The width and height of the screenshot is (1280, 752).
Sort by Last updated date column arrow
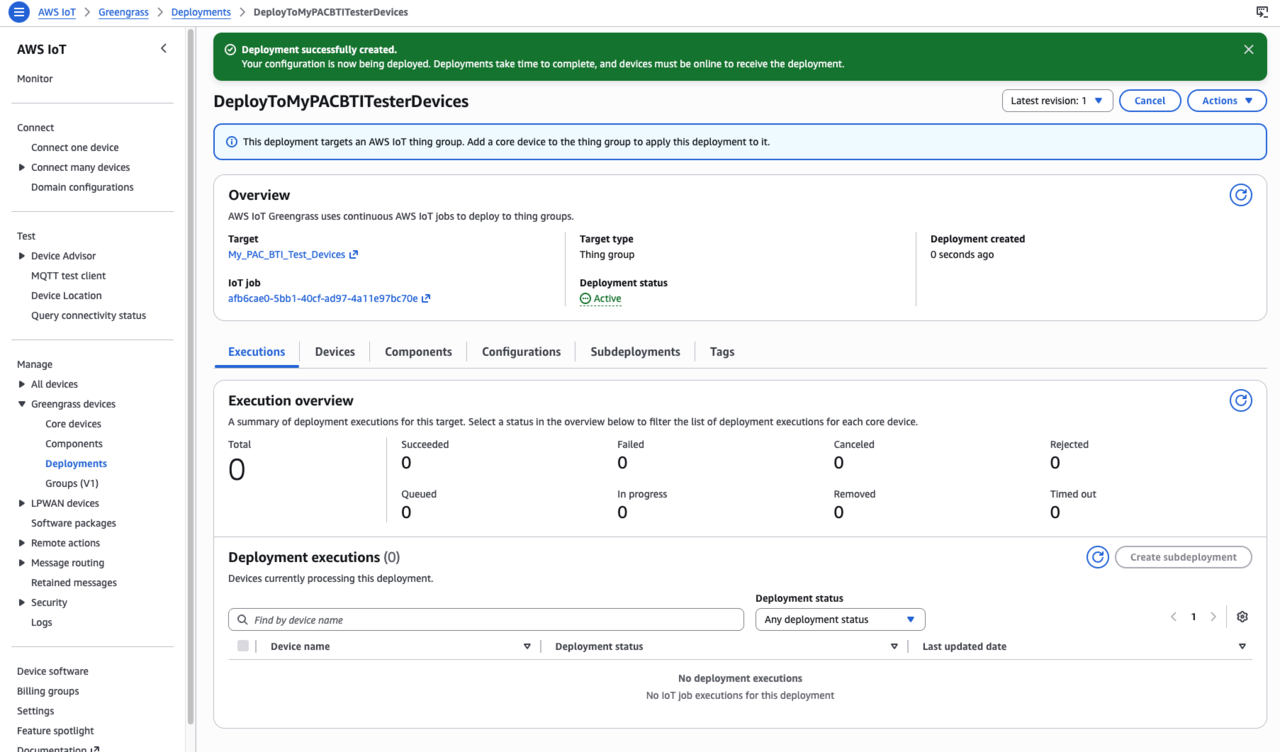coord(1242,647)
